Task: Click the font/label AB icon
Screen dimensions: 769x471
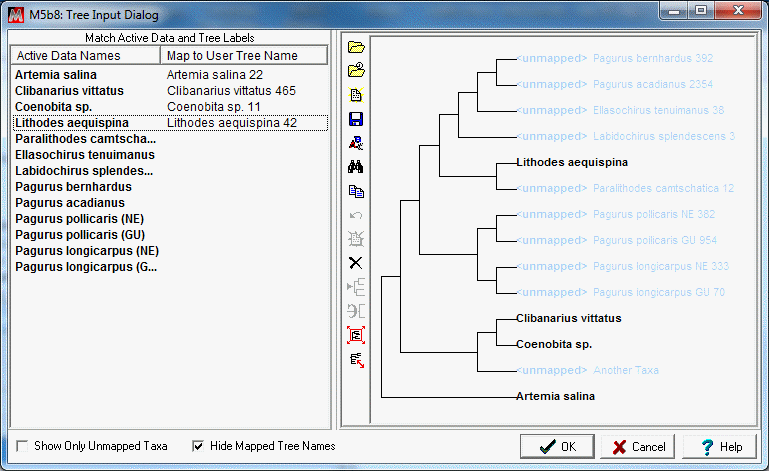Action: pos(356,143)
